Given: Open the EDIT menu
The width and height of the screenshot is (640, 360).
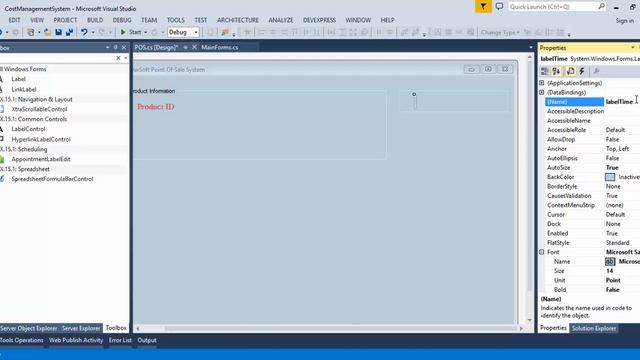Looking at the screenshot, I should tap(14, 20).
